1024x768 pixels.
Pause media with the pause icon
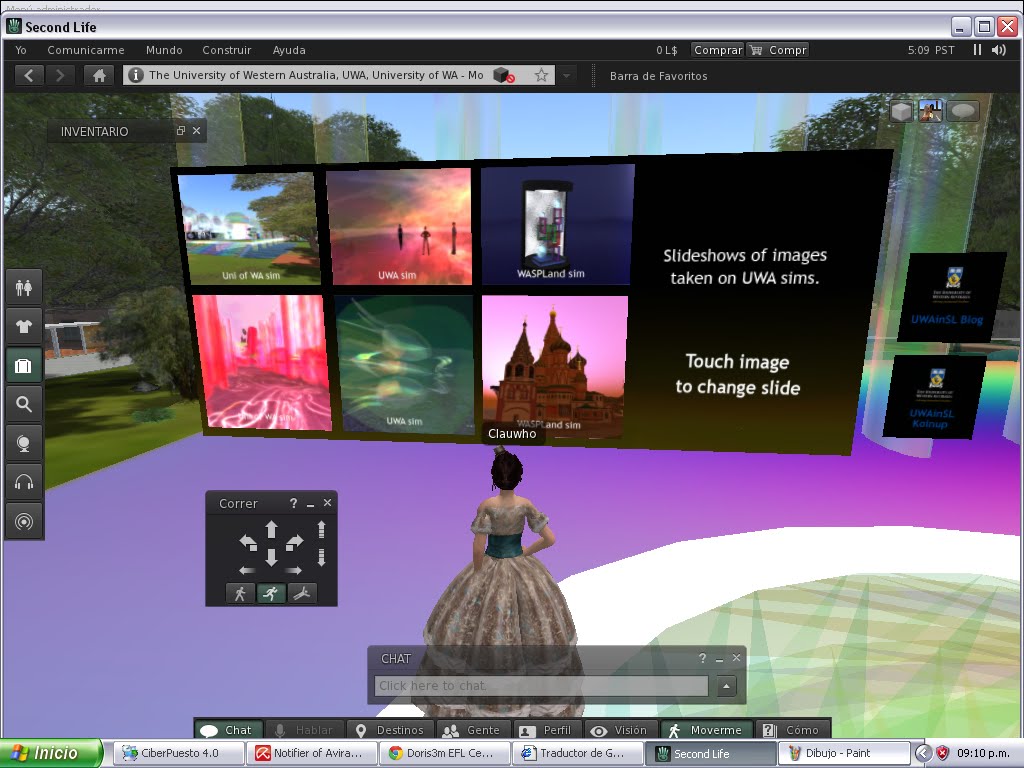(x=977, y=50)
